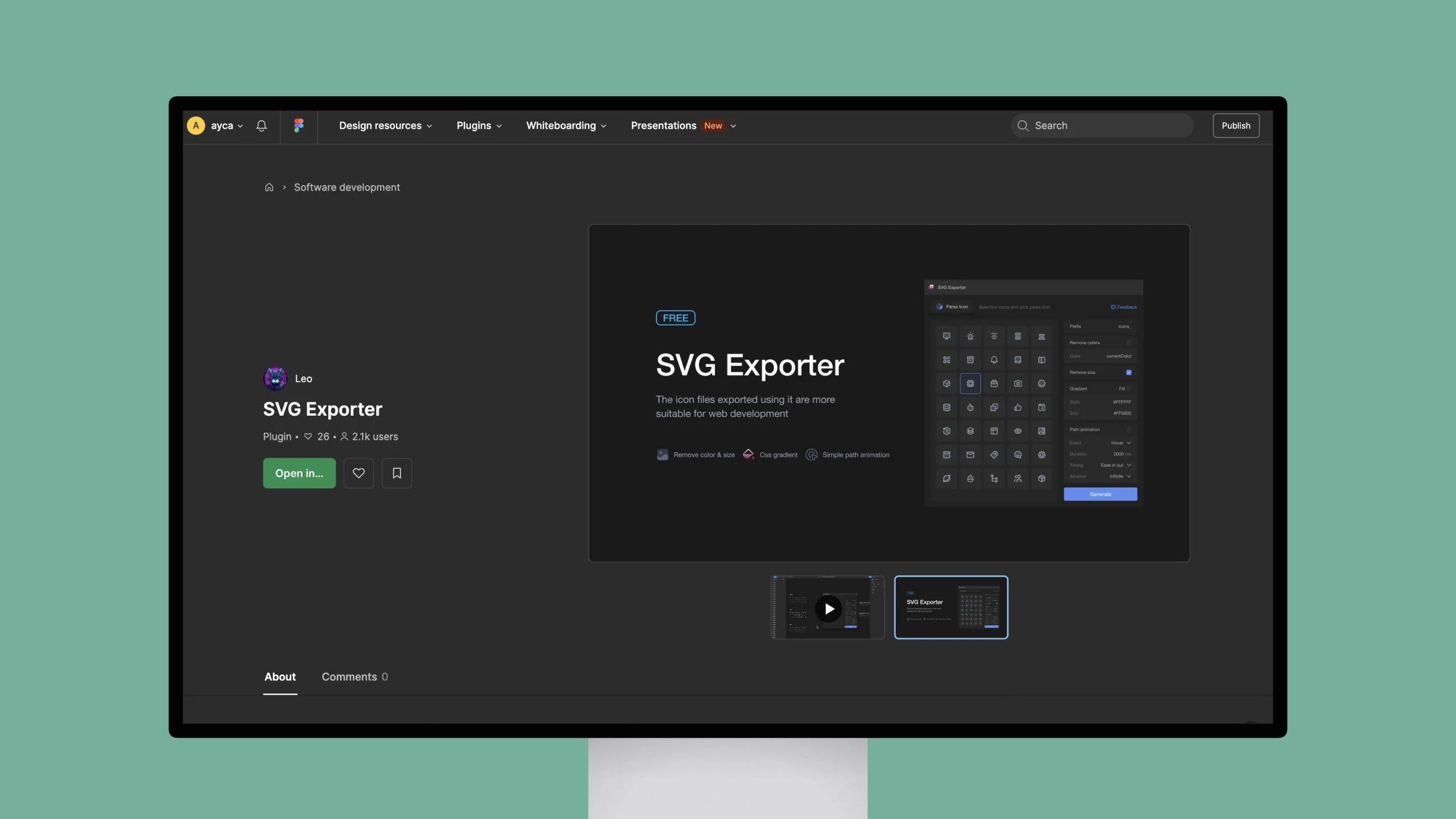Screen dimensions: 1456x819
Task: Click the Software development breadcrumb link
Action: click(347, 187)
